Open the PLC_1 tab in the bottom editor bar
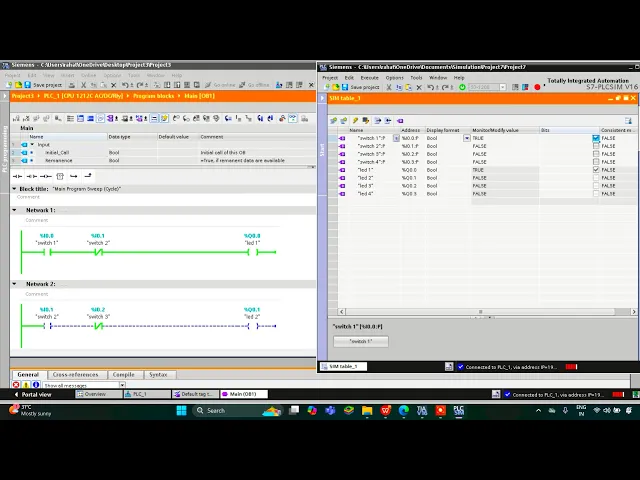This screenshot has width=640, height=480. (147, 394)
